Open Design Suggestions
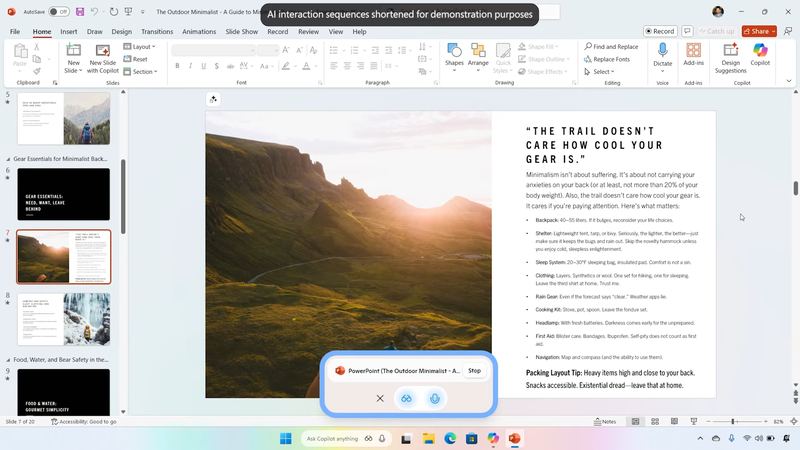The image size is (800, 450). (730, 58)
